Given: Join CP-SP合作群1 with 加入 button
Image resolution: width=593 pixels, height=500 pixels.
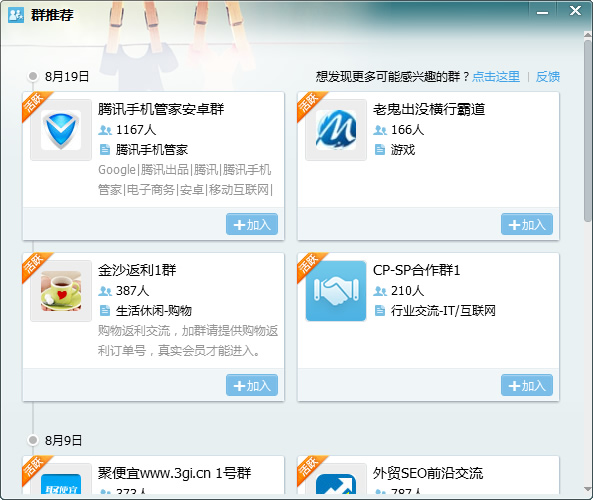Looking at the screenshot, I should click(x=527, y=385).
